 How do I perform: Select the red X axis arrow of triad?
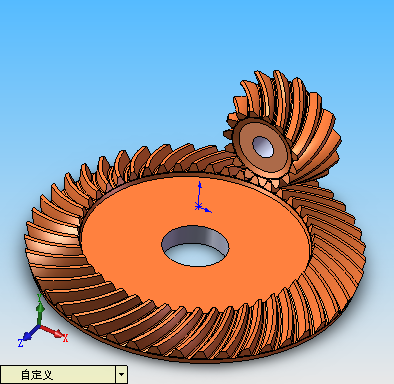pyautogui.click(x=53, y=331)
